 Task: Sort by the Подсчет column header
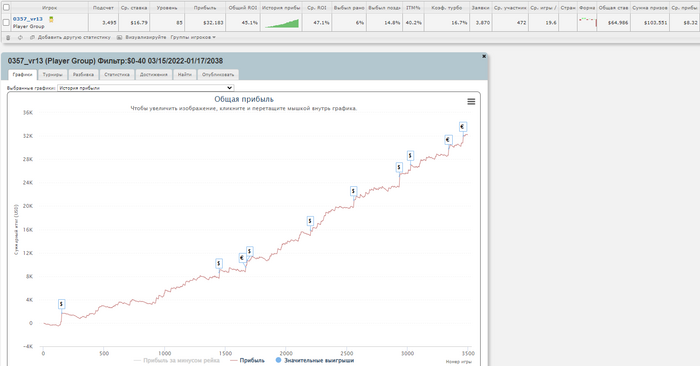[103, 8]
